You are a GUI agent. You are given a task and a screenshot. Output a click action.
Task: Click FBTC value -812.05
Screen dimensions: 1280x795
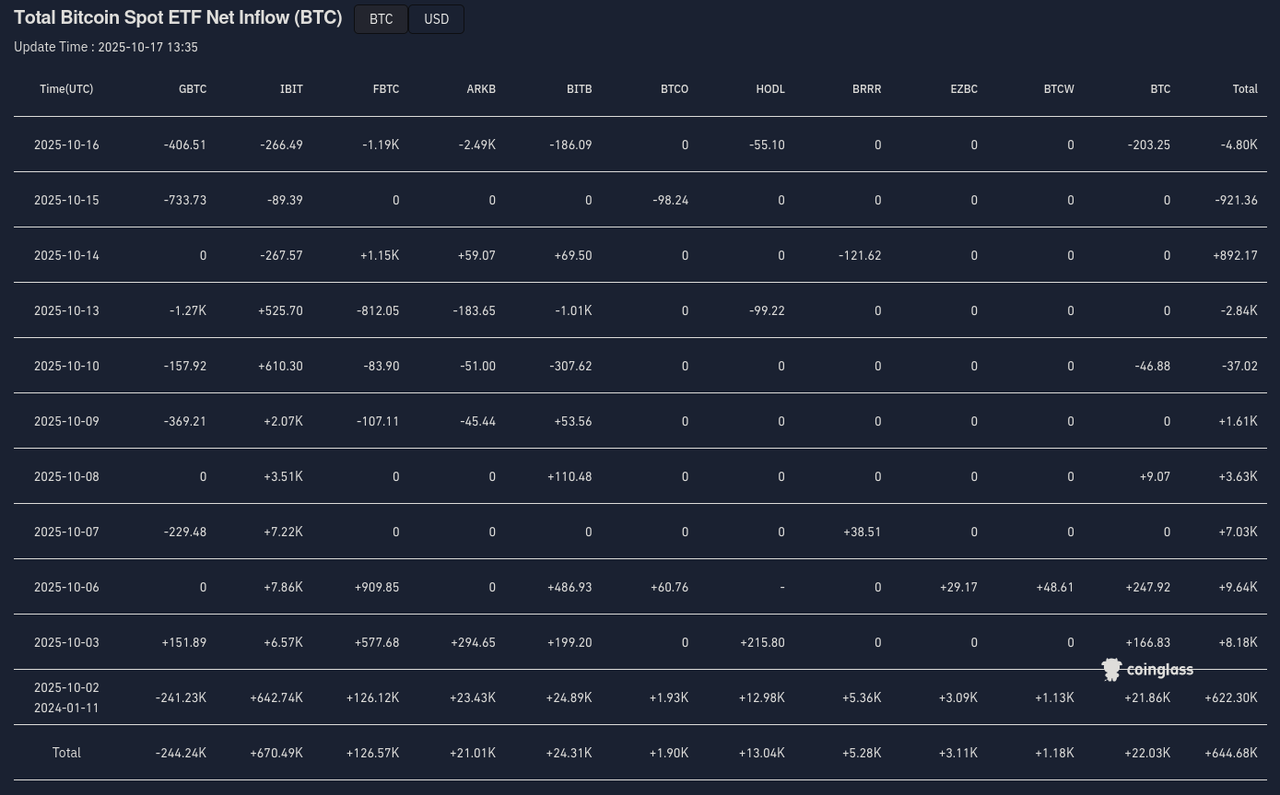tap(377, 311)
